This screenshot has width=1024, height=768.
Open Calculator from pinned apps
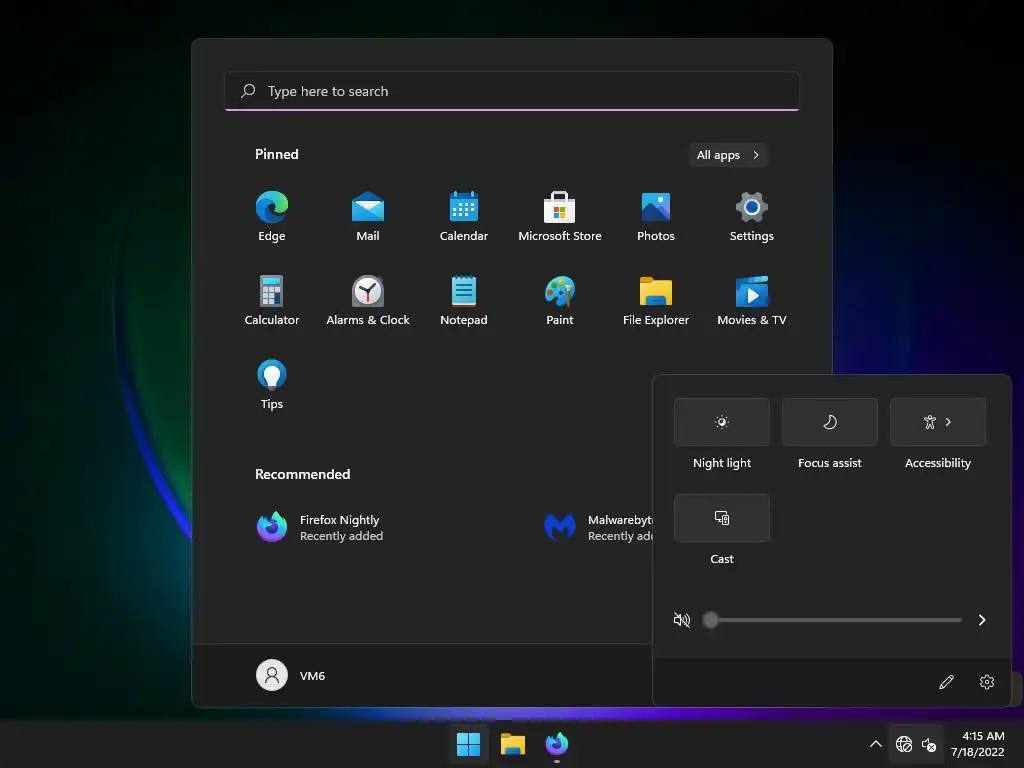(x=272, y=300)
